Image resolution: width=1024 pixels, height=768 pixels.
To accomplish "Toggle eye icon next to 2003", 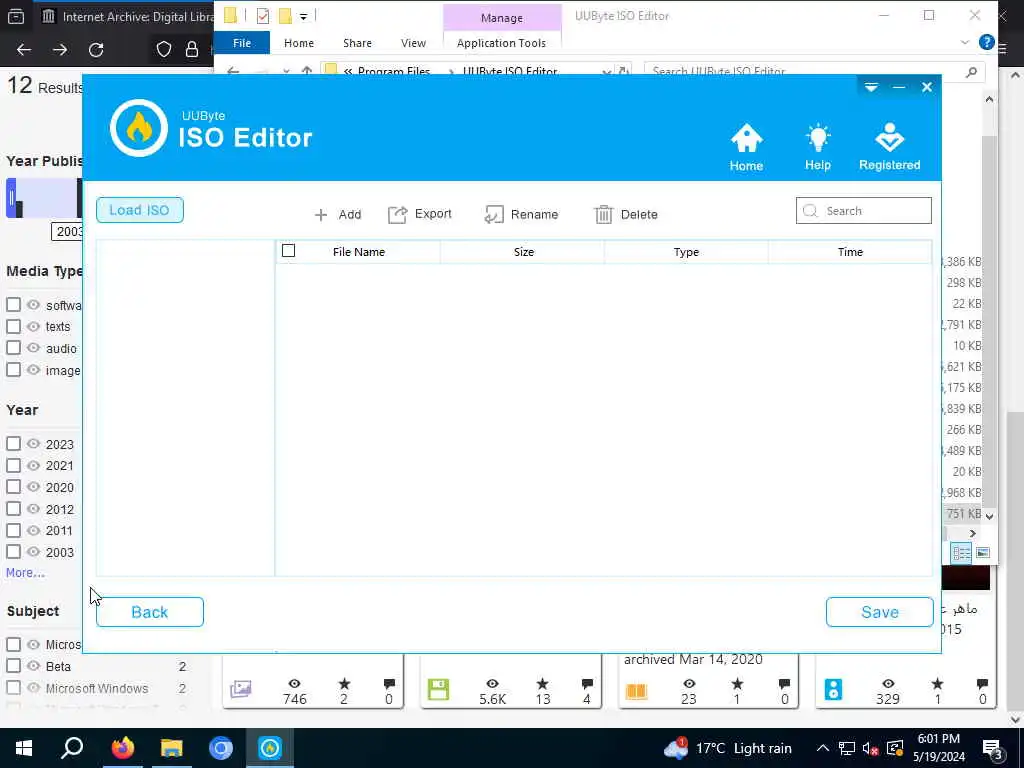I will click(33, 551).
